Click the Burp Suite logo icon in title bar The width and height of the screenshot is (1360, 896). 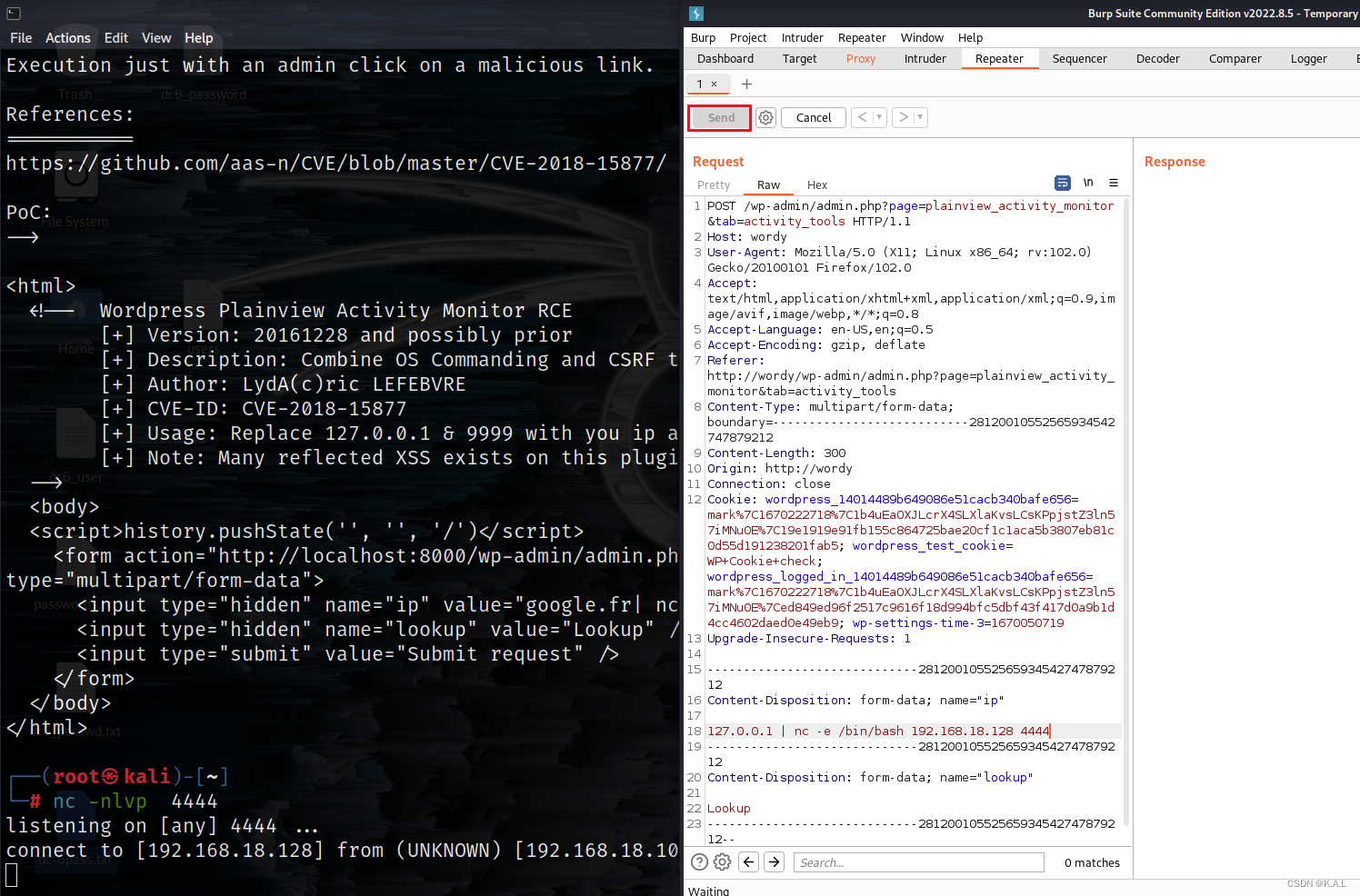point(696,14)
